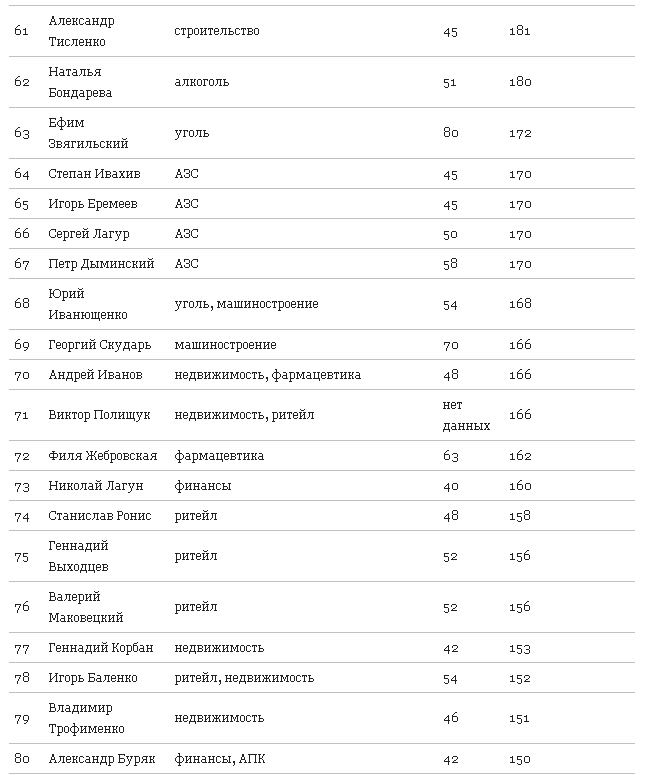Viewport: 657px width, 775px height.
Task: Click the name Игорь Еремеев
Action: [x=93, y=204]
